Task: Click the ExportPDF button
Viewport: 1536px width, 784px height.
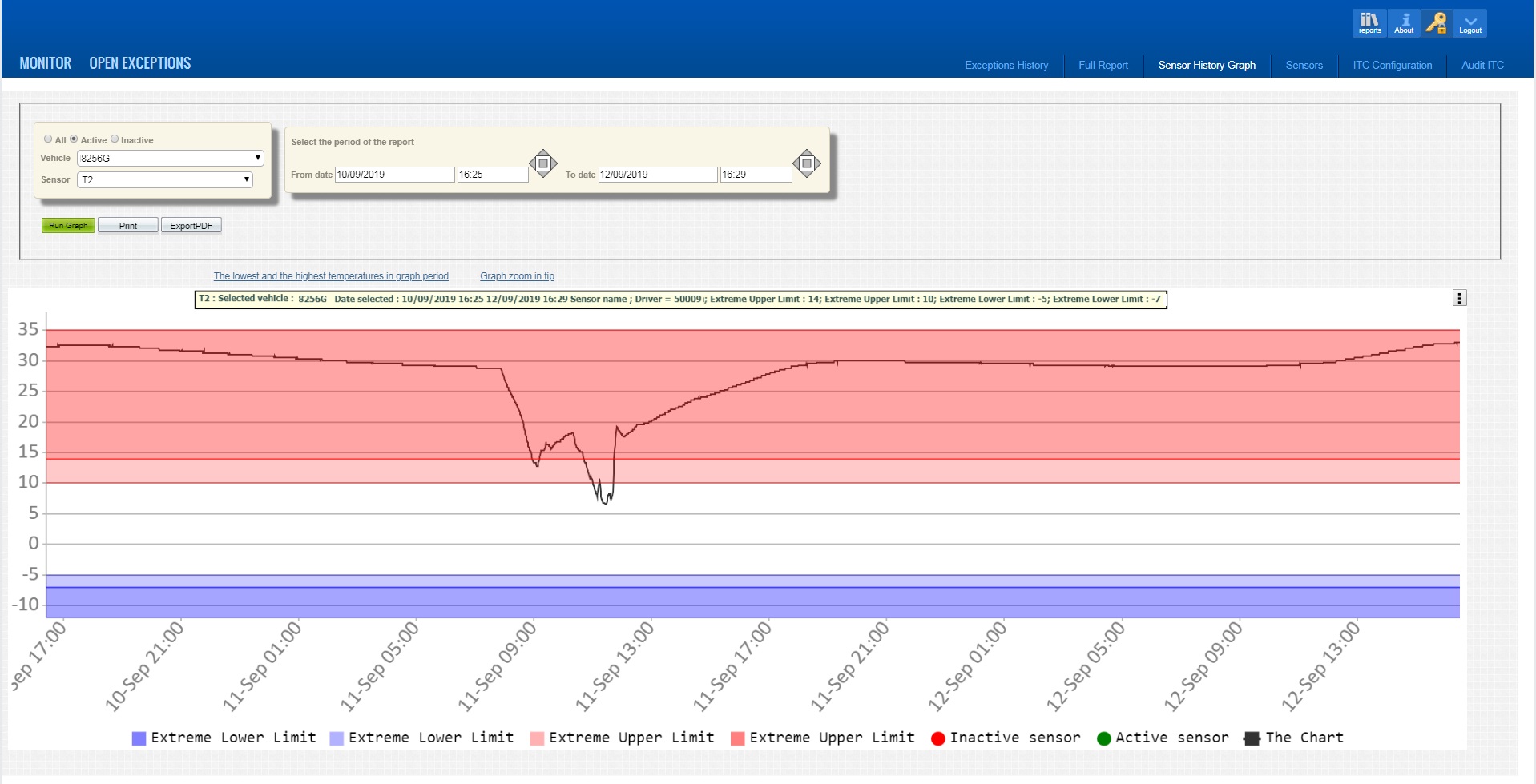Action: tap(191, 226)
